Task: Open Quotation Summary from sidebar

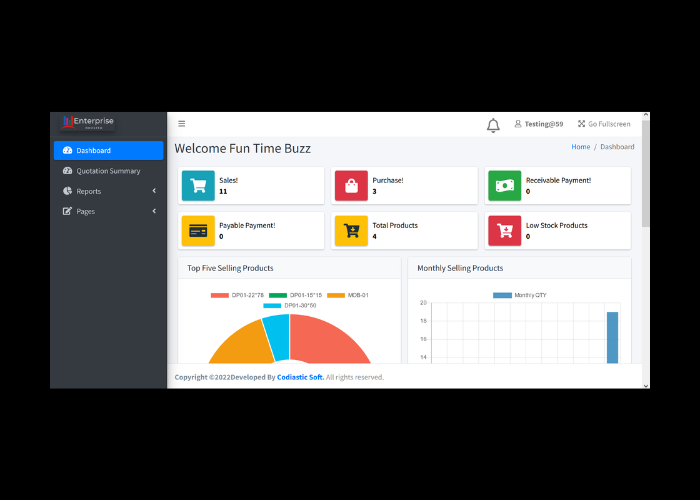Action: click(108, 171)
